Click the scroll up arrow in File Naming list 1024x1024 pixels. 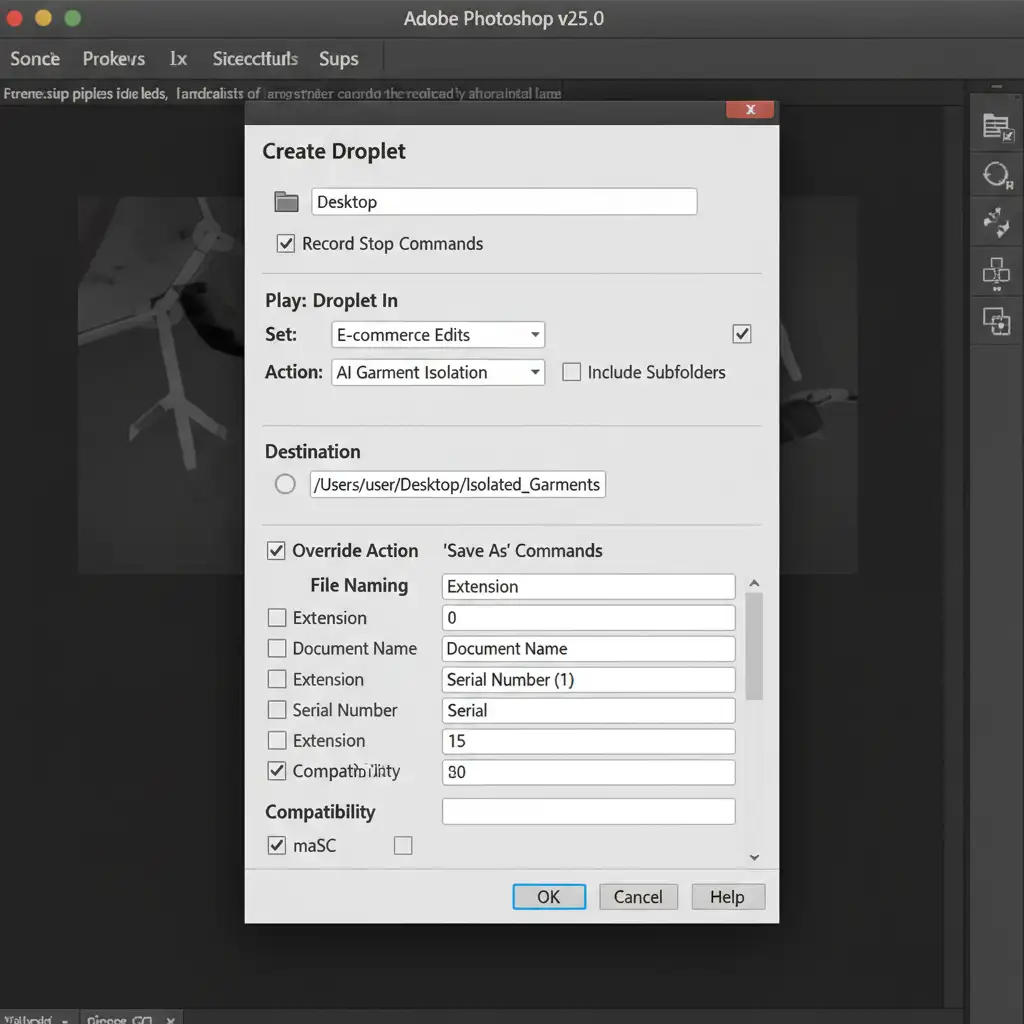click(754, 584)
